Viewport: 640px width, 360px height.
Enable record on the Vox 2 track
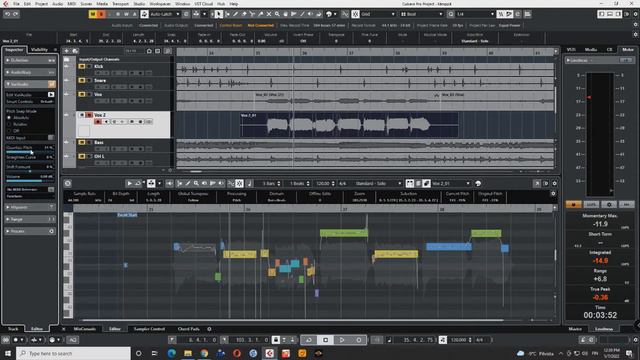tap(98, 122)
